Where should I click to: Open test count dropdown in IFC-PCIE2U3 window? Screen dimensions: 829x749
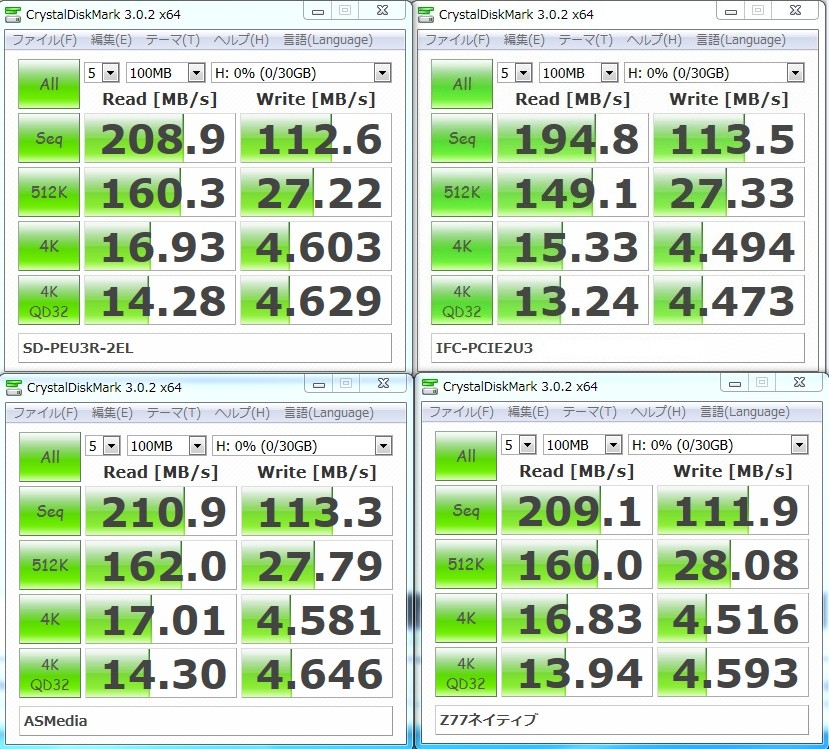click(515, 73)
